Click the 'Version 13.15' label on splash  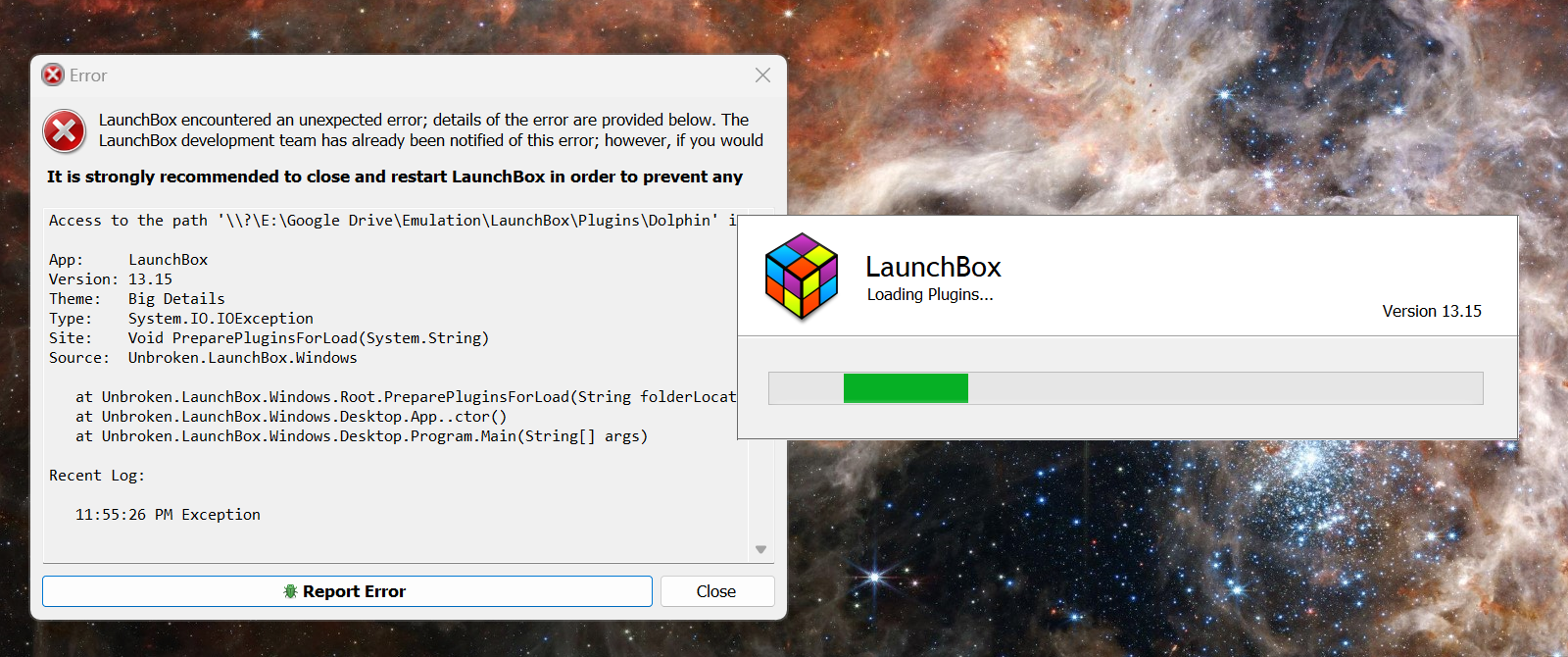point(1432,311)
